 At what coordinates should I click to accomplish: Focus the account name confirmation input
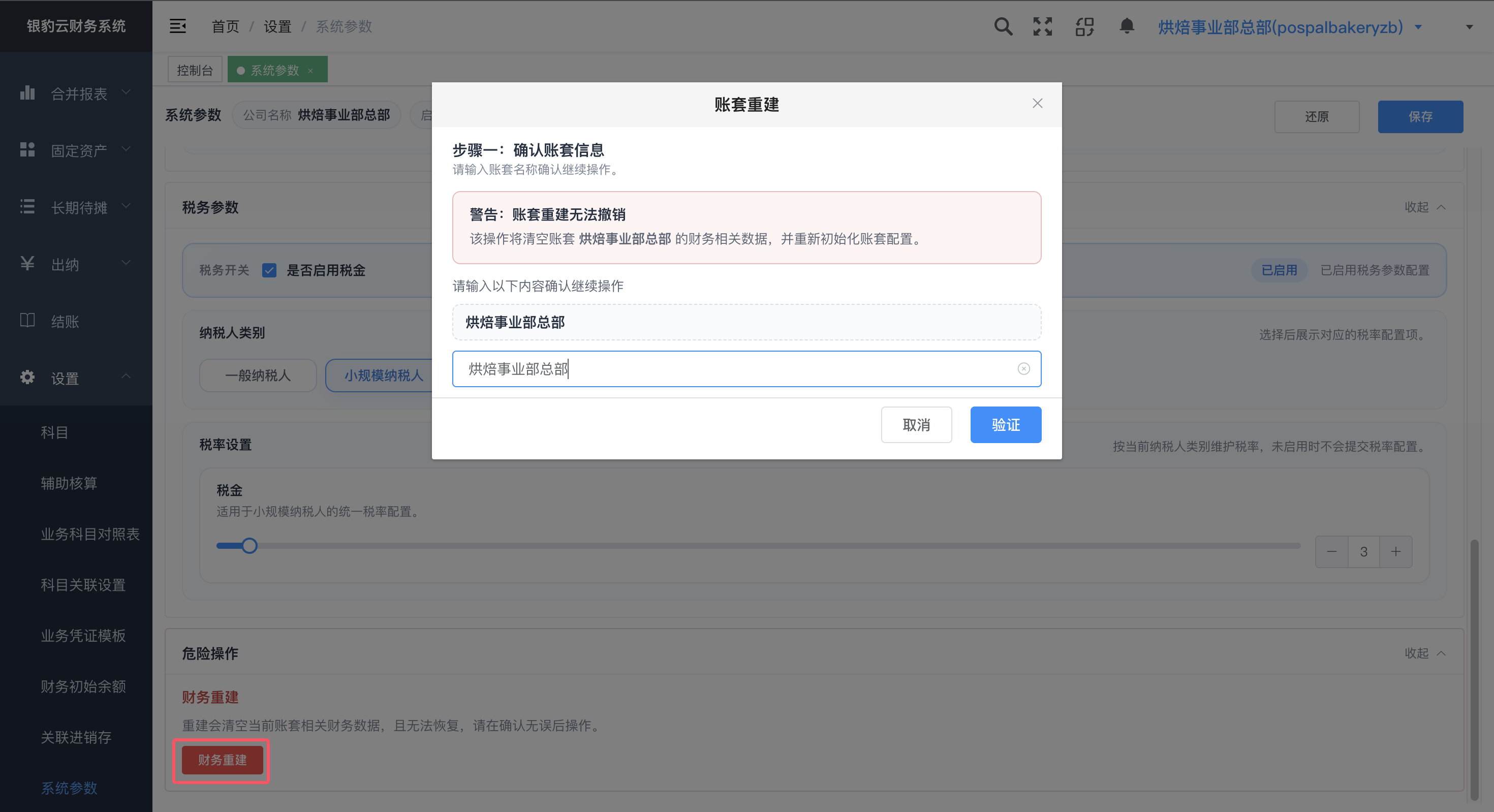(746, 369)
